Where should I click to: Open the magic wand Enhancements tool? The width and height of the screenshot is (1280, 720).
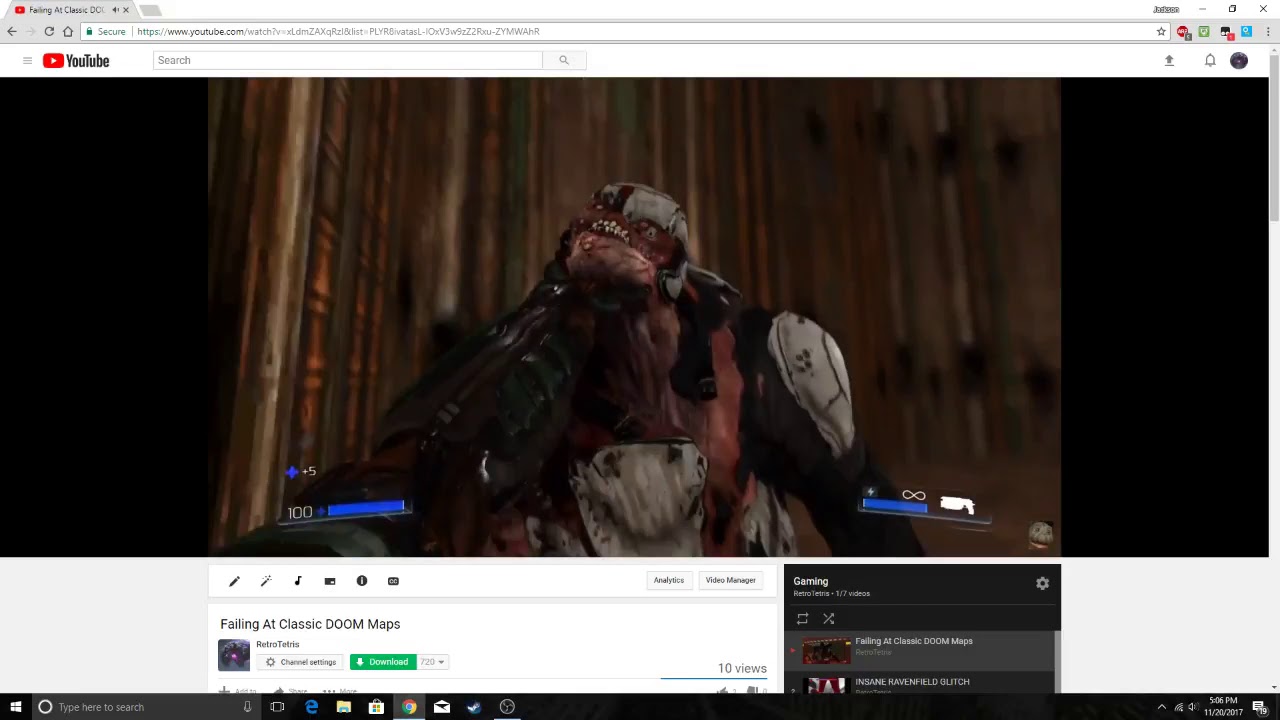266,581
